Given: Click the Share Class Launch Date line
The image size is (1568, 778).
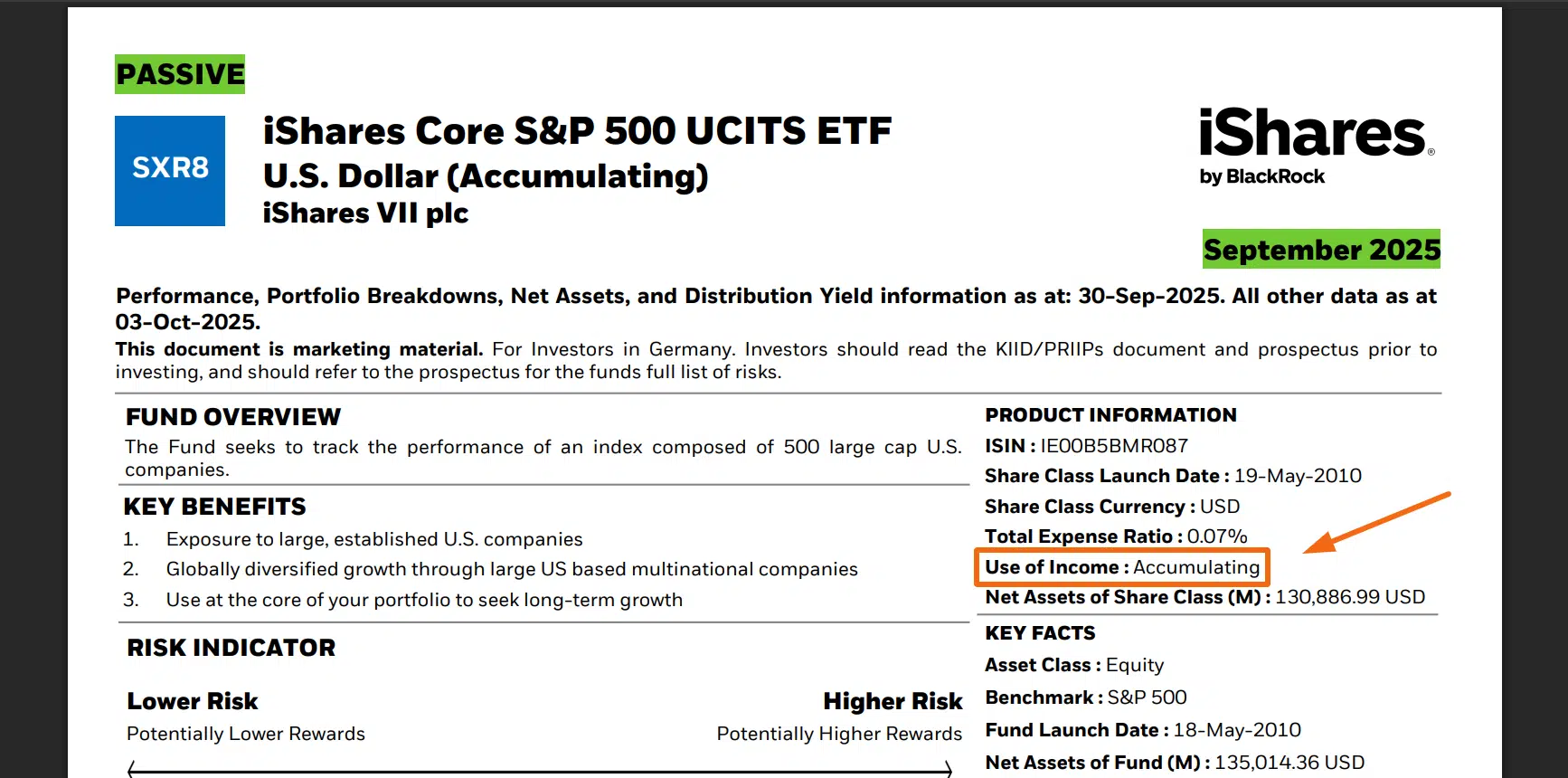Looking at the screenshot, I should [1173, 476].
